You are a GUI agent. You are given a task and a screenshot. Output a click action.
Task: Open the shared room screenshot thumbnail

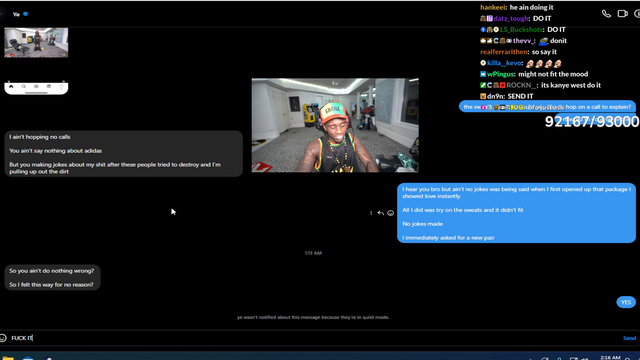[36, 42]
